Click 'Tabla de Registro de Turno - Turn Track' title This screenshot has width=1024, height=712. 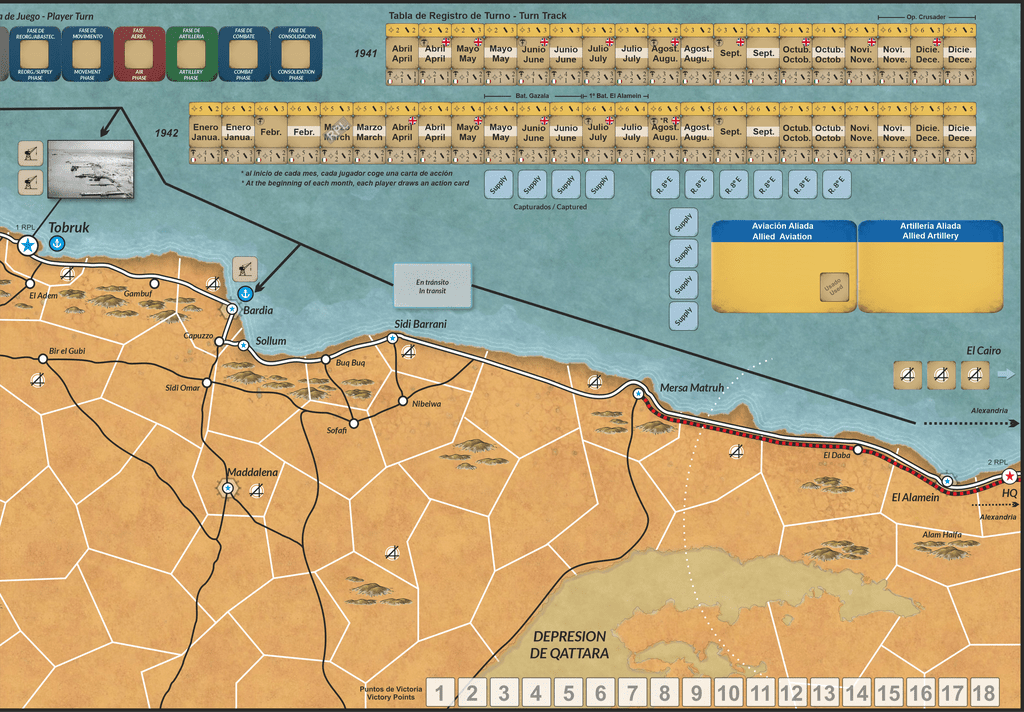[478, 16]
